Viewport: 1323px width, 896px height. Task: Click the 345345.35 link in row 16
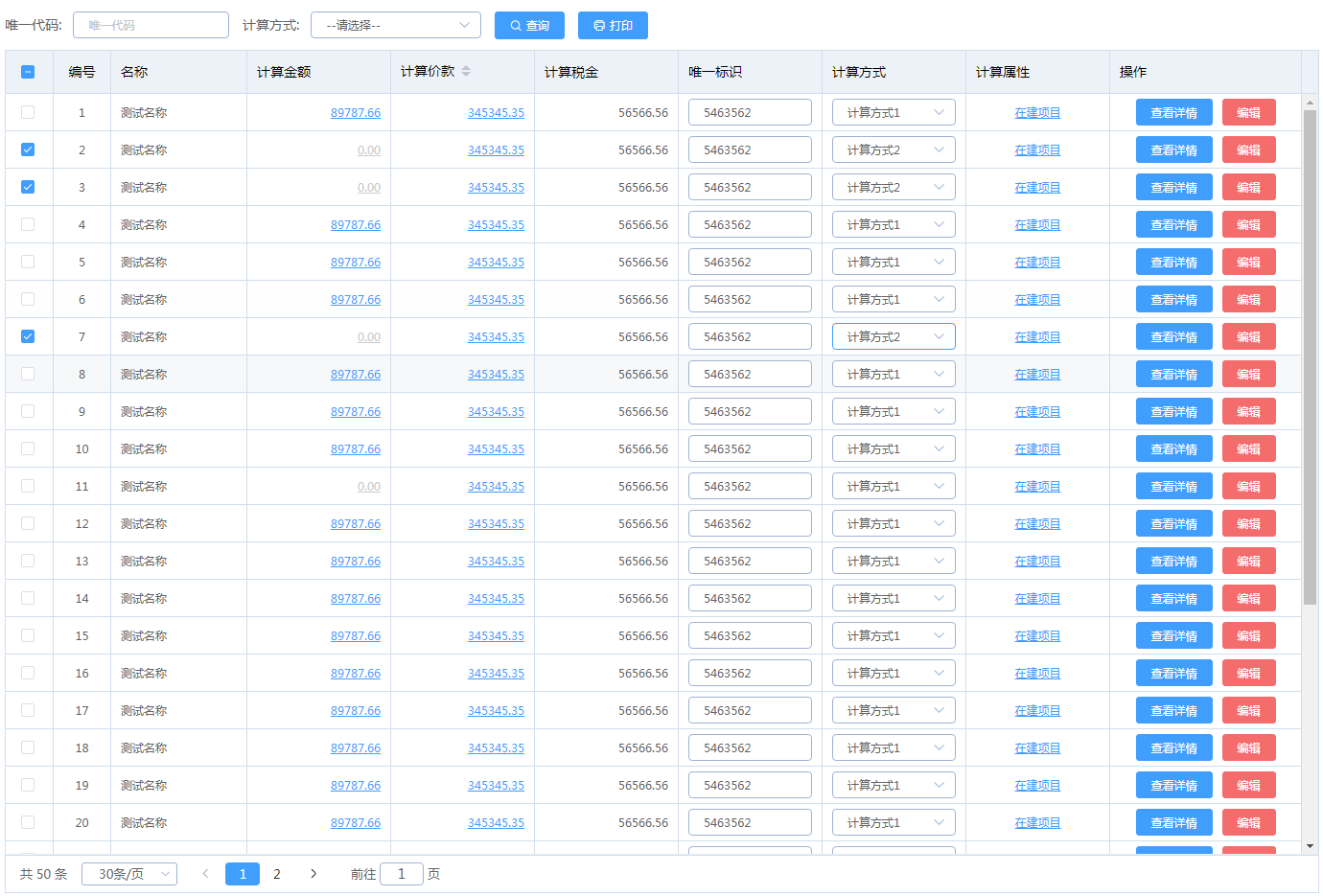(496, 673)
